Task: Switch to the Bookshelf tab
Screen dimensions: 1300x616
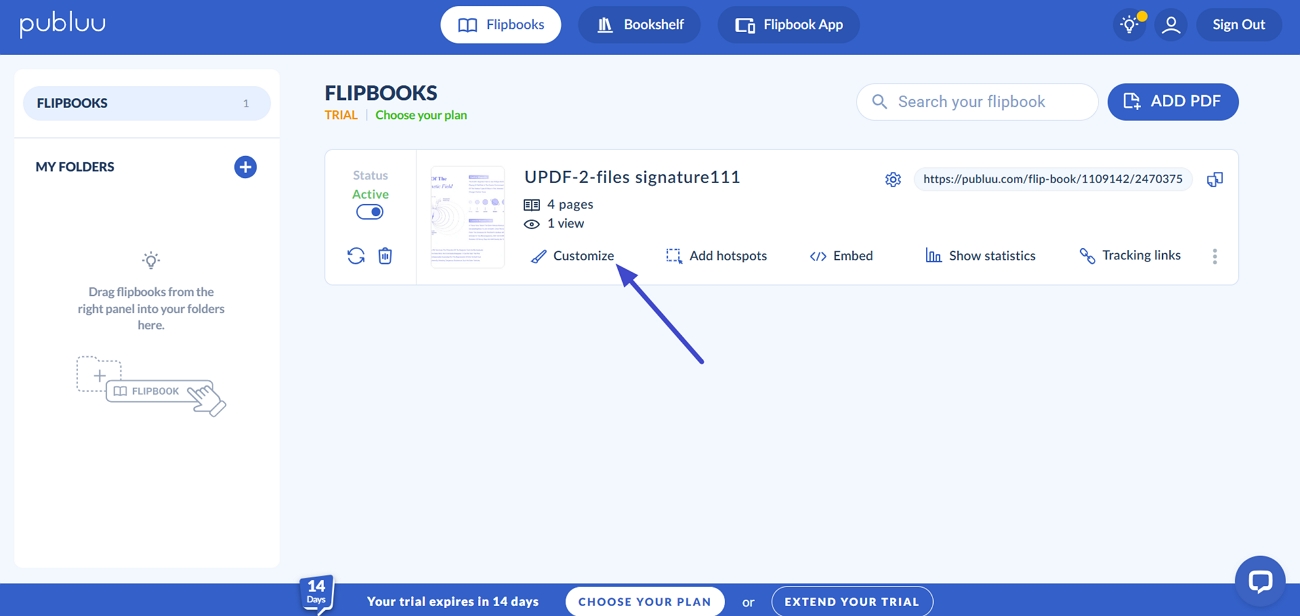Action: [640, 25]
